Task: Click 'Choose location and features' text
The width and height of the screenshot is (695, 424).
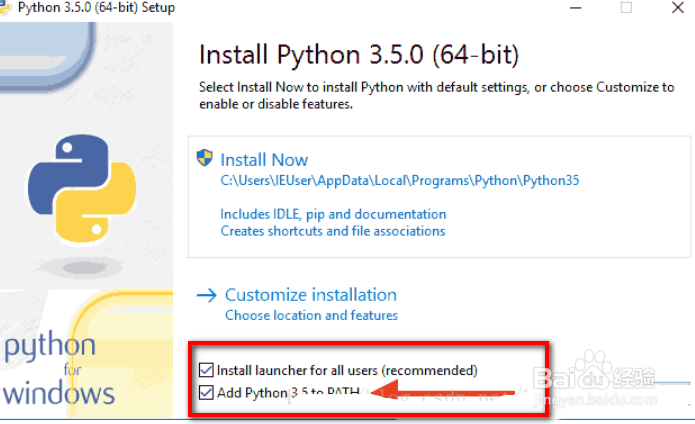Action: tap(312, 315)
